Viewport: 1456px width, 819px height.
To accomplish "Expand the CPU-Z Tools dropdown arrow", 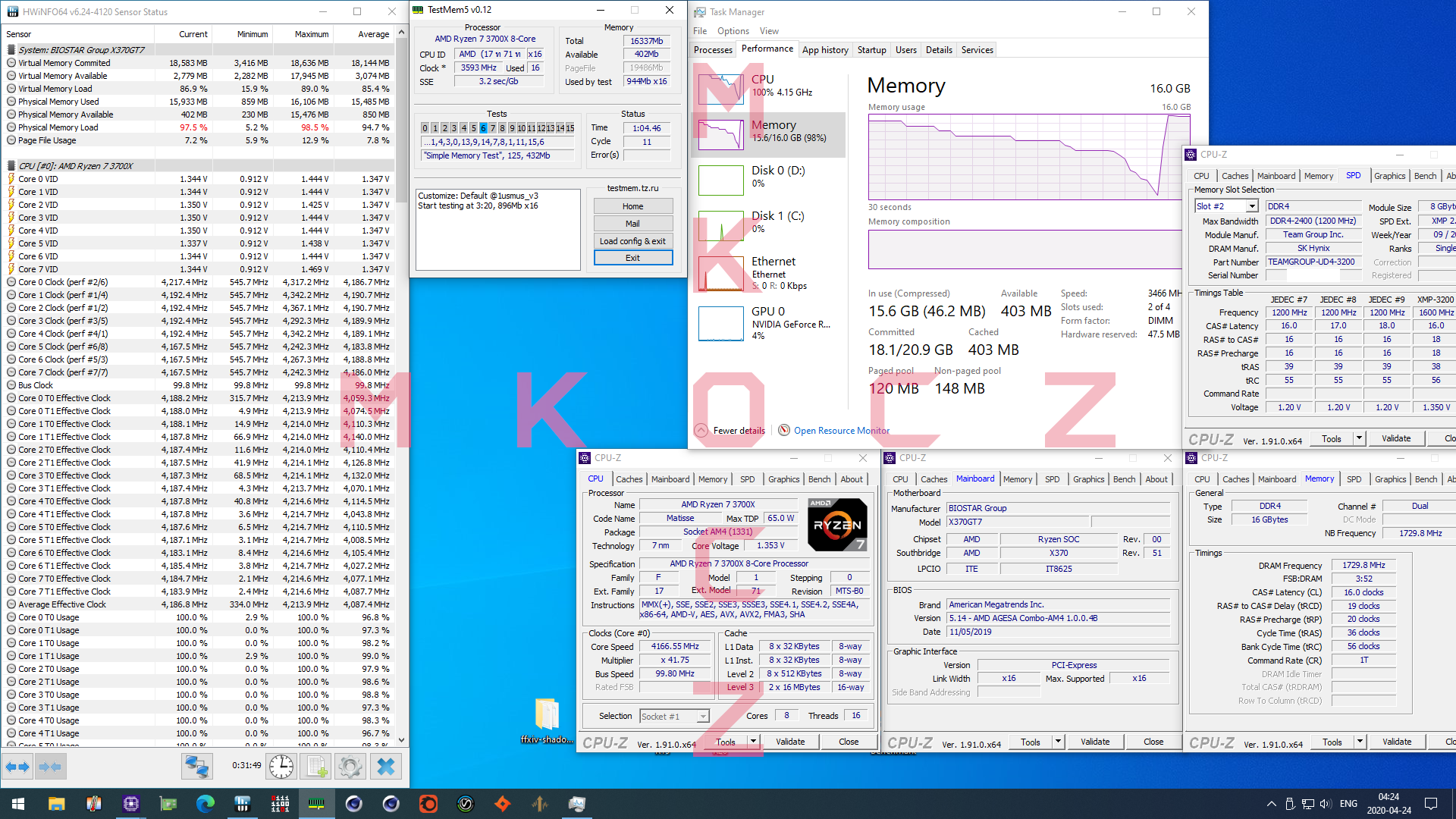I will 753,742.
